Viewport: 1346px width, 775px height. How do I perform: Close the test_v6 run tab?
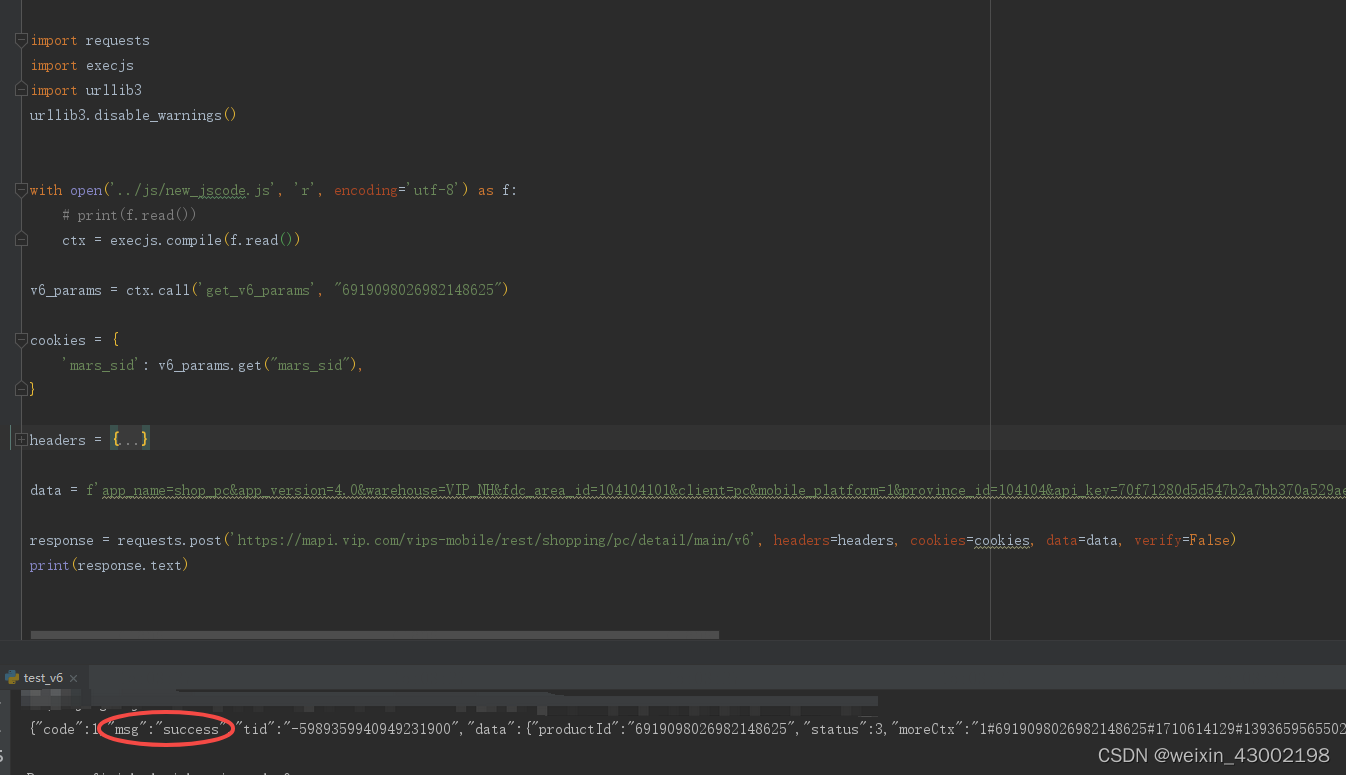(73, 678)
